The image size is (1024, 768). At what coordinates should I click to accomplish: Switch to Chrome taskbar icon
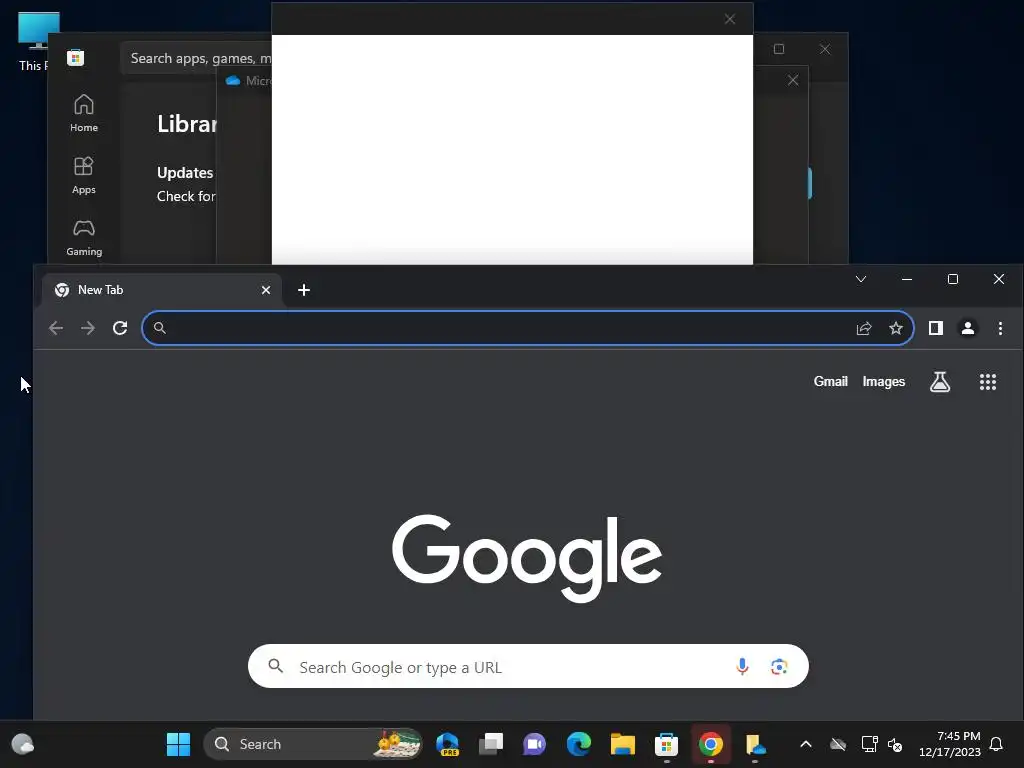coord(711,744)
